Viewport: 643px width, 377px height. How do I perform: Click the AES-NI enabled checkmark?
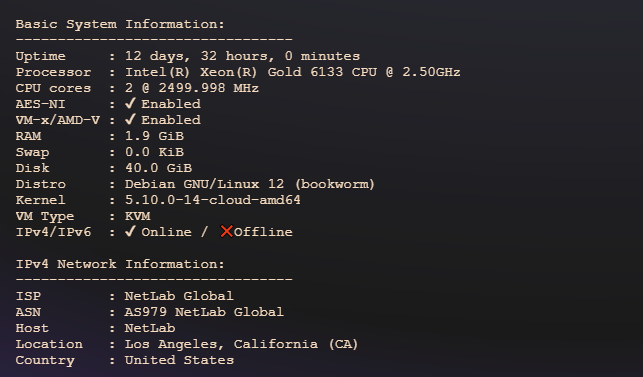point(130,103)
